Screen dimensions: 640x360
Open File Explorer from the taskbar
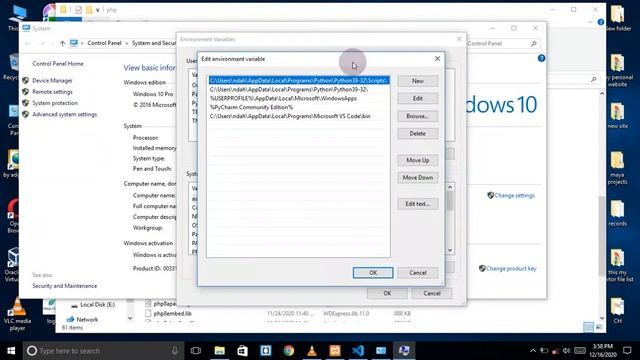[220, 351]
